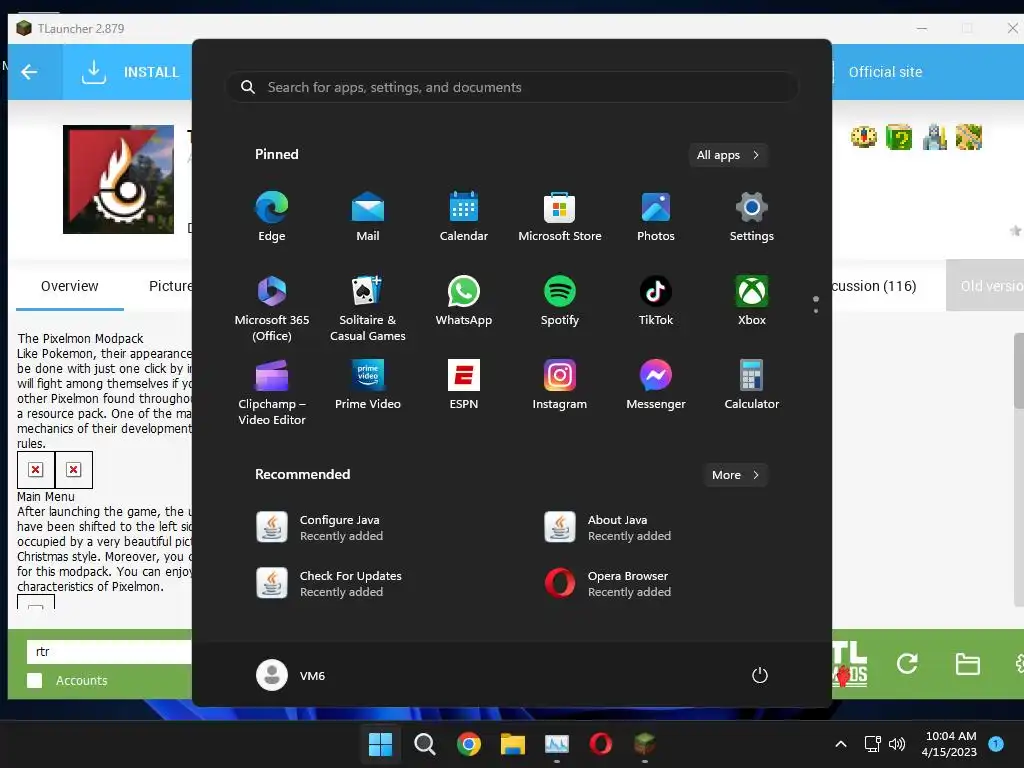Expand All apps list

(x=728, y=155)
